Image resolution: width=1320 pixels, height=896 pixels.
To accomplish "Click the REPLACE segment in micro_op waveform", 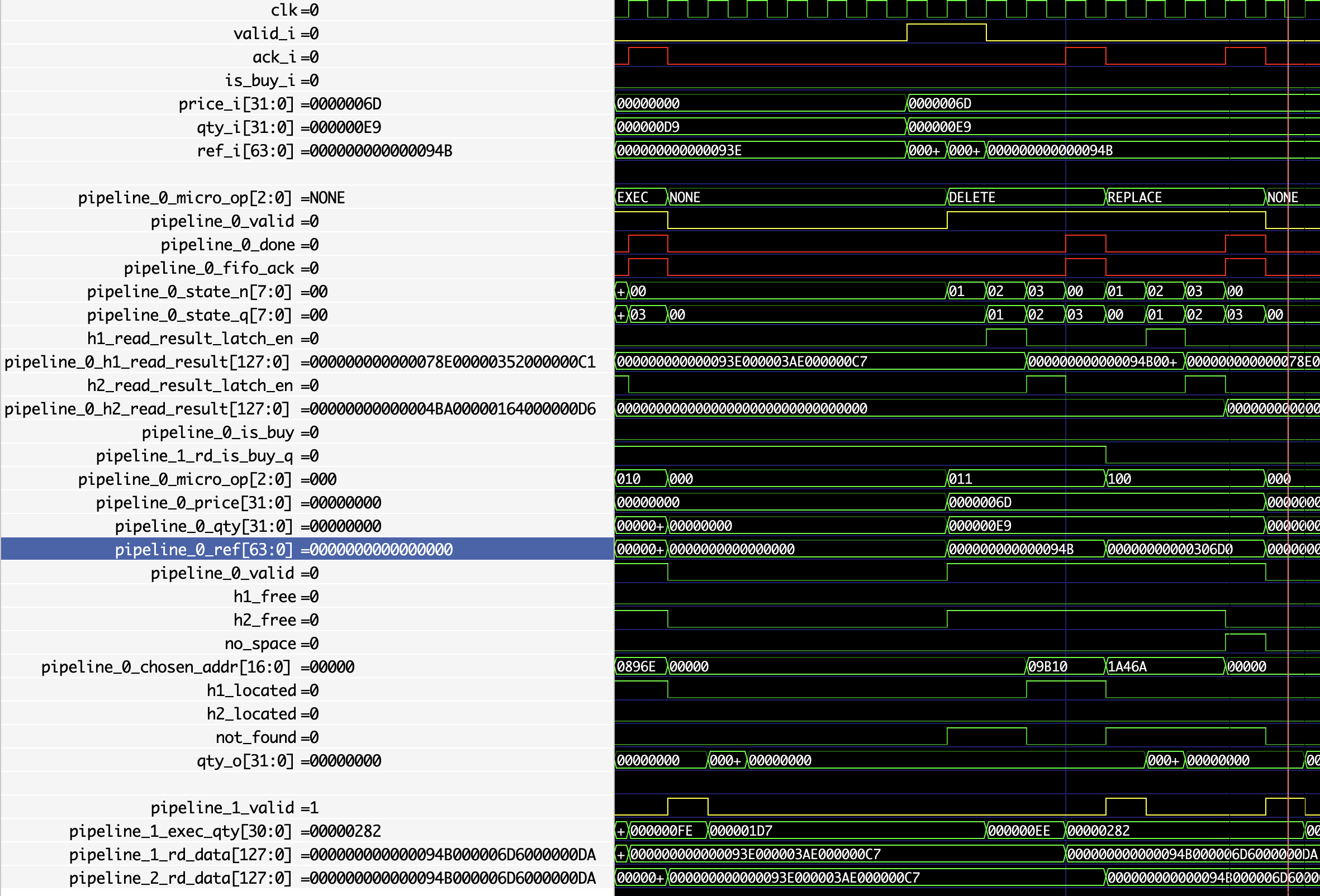I will click(x=1185, y=197).
